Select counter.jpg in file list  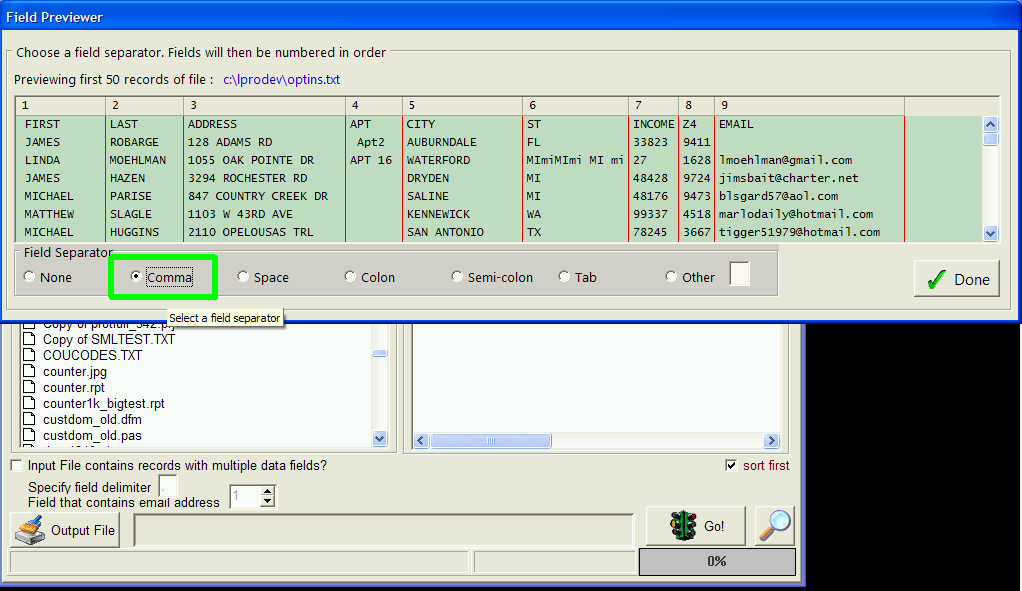pyautogui.click(x=75, y=371)
